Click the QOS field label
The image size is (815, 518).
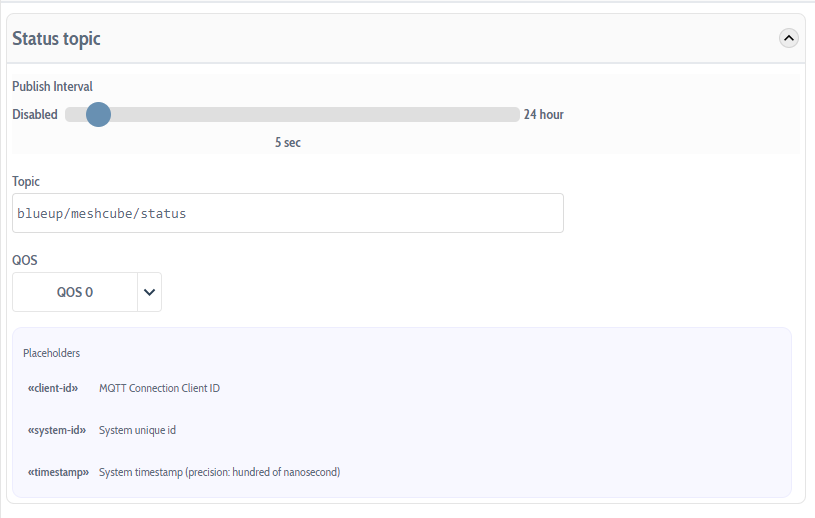[x=25, y=260]
